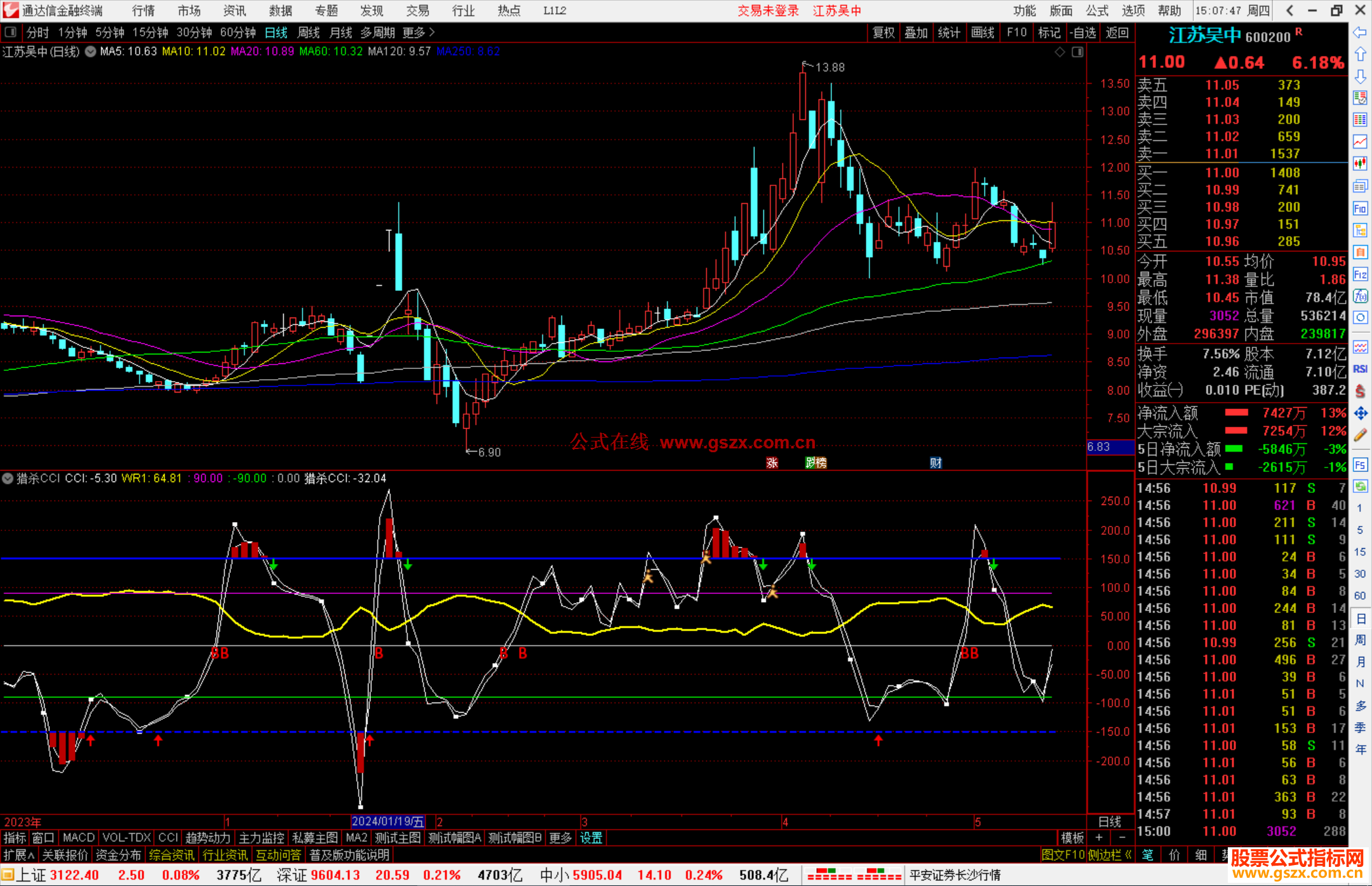The height and width of the screenshot is (886, 1372).
Task: Open the F10 info sidebar icon
Action: pos(1360,208)
